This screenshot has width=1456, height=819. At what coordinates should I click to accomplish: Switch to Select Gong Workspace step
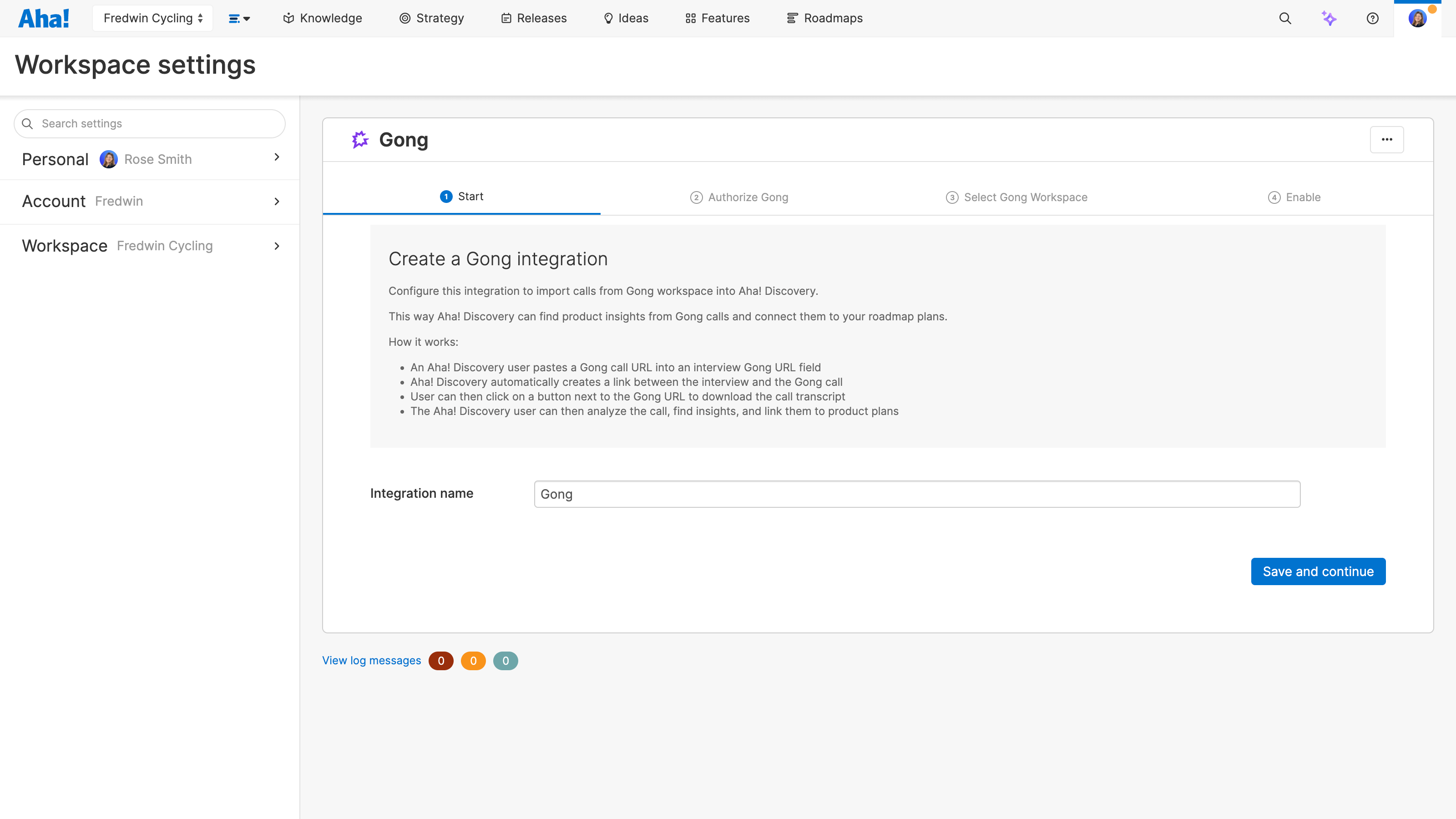tap(1016, 197)
